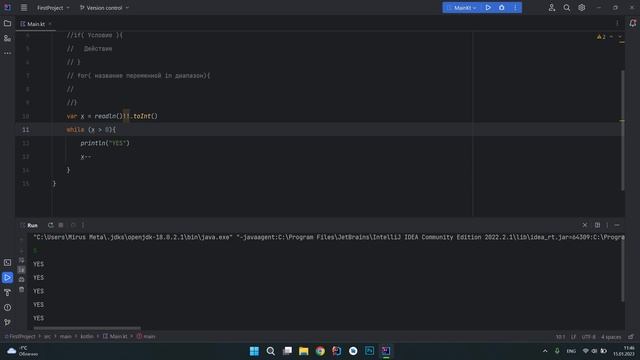
Task: Stop the running process in the Run panel
Action: [61, 225]
